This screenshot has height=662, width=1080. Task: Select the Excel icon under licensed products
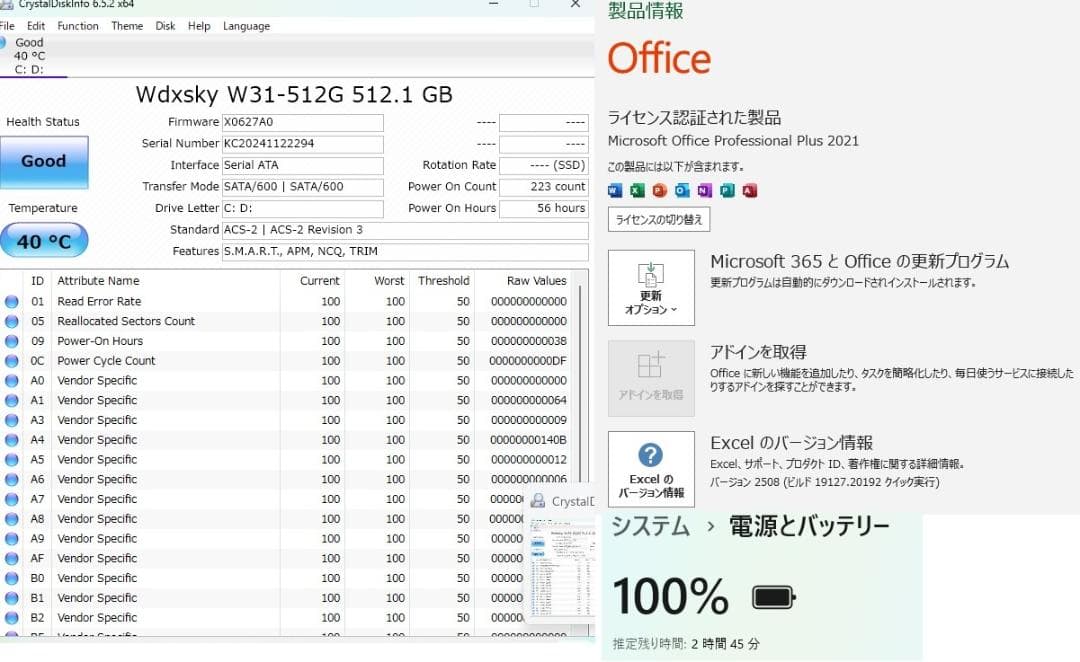(637, 190)
